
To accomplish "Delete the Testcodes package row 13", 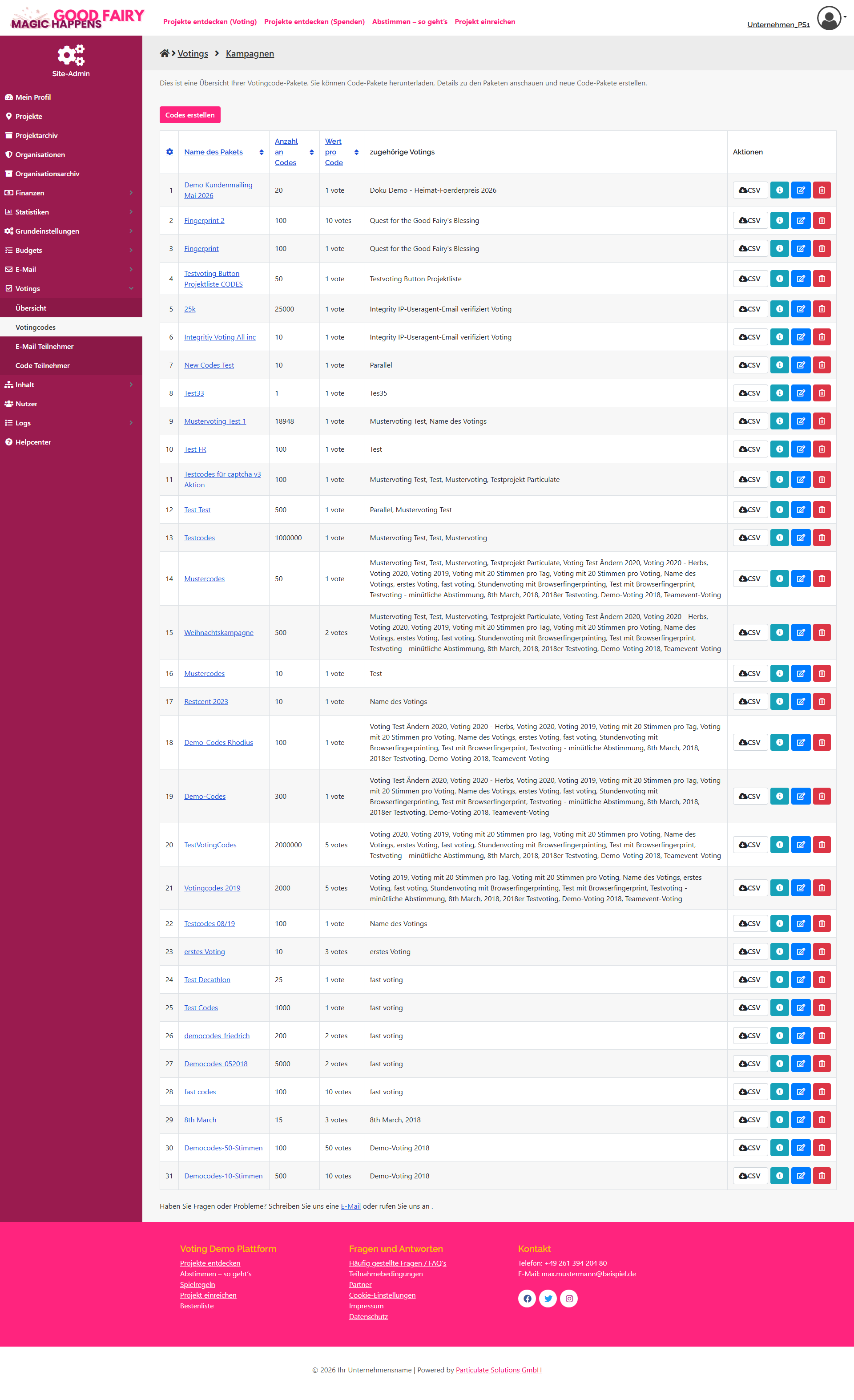I will 822,538.
